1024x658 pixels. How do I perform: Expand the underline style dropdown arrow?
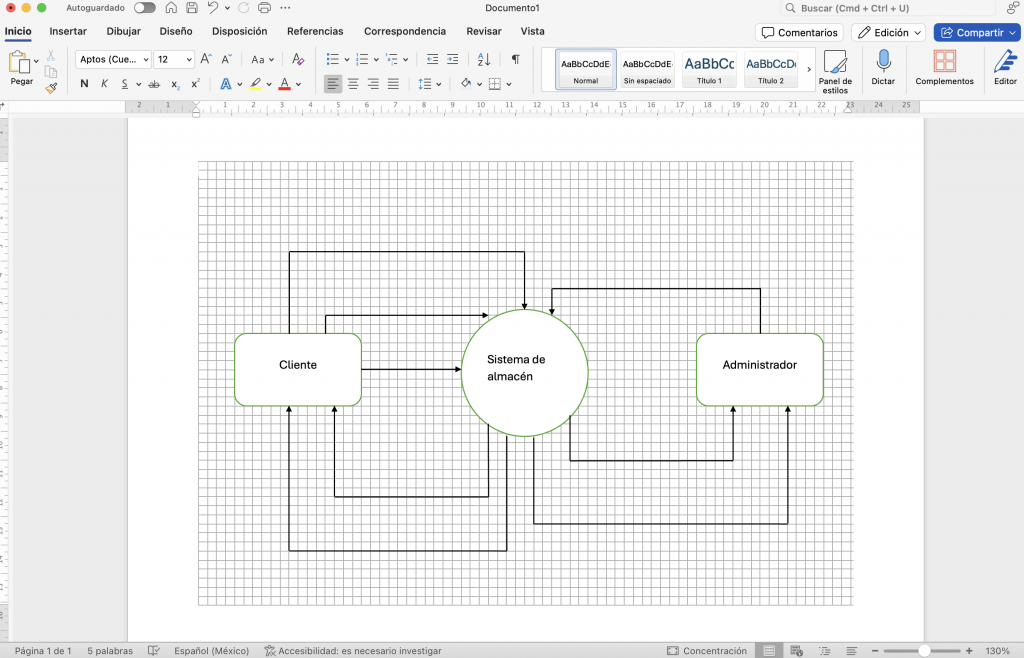coord(138,84)
